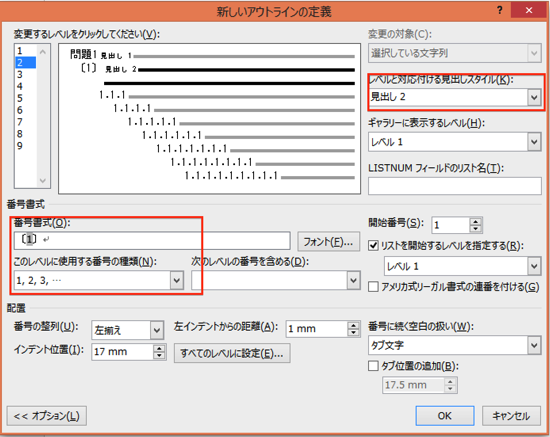The height and width of the screenshot is (437, 550).
Task: Open the 変更の対象 dropdown
Action: point(455,53)
